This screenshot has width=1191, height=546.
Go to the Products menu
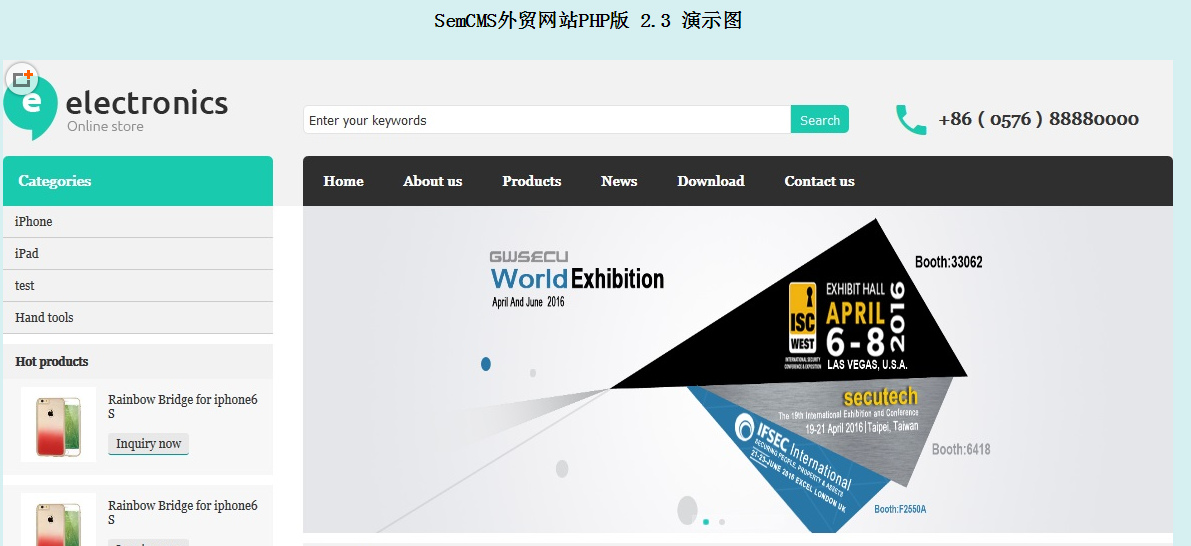click(x=532, y=181)
